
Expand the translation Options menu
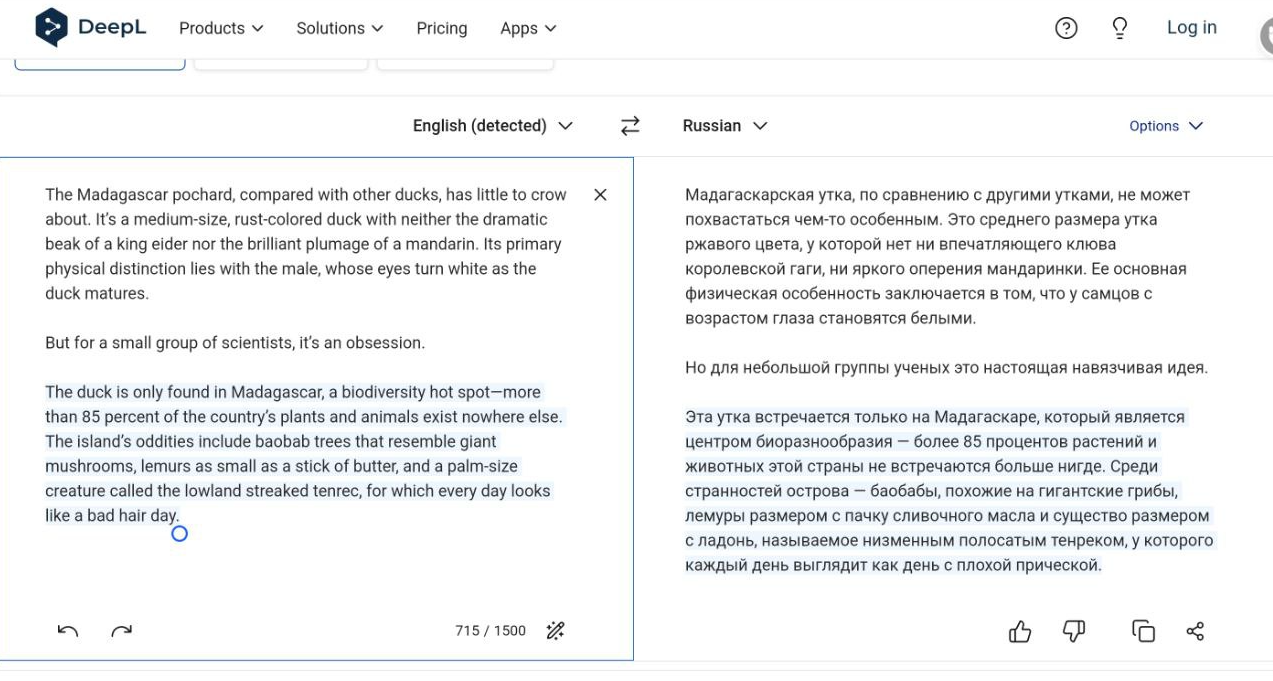pyautogui.click(x=1166, y=126)
